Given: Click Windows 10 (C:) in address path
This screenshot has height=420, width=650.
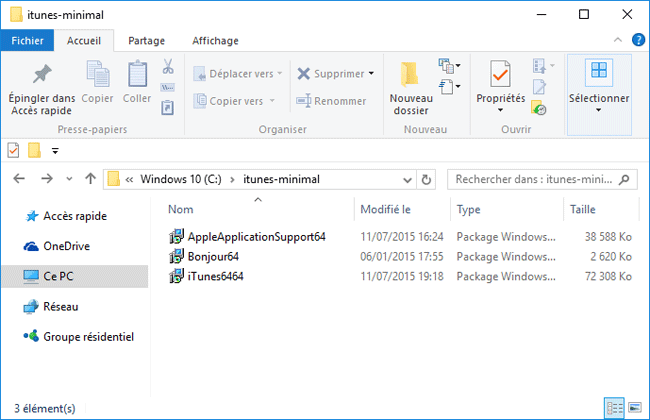Looking at the screenshot, I should 181,179.
